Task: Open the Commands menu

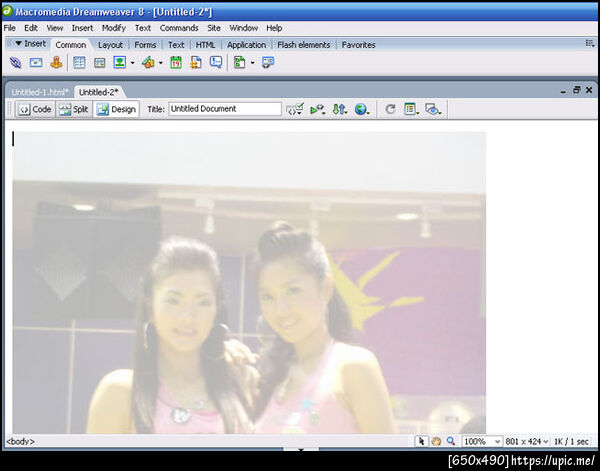Action: [x=179, y=28]
